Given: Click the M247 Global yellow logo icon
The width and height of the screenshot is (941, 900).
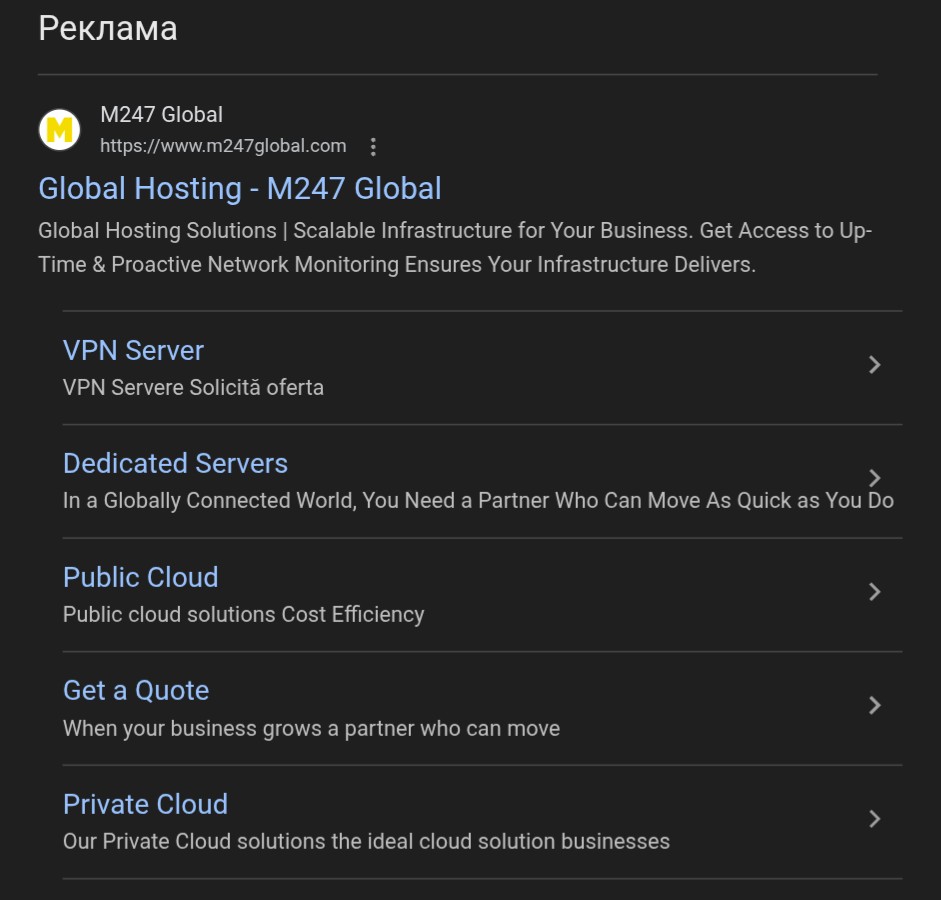Looking at the screenshot, I should pyautogui.click(x=59, y=130).
